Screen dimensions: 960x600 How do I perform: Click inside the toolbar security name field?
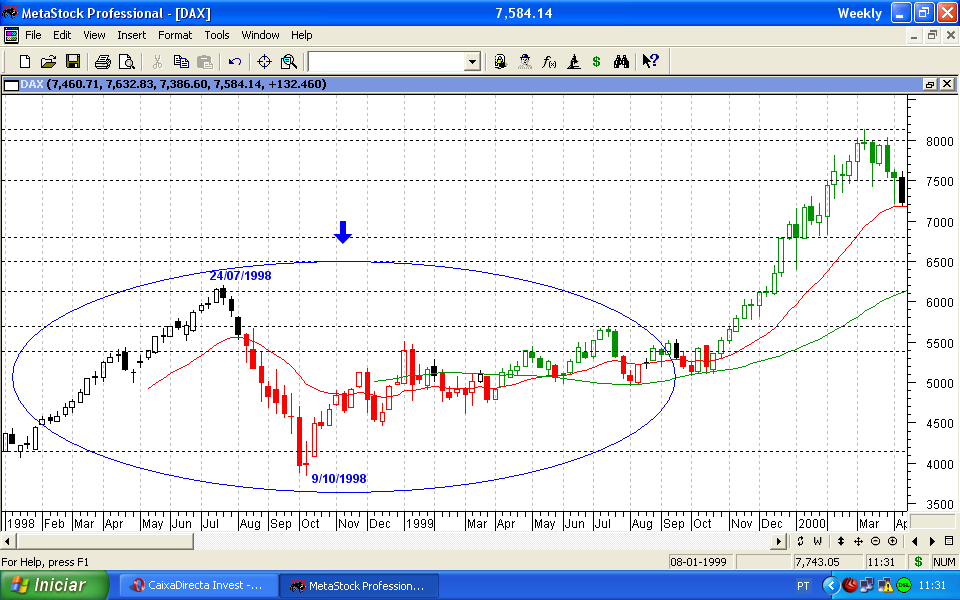(x=387, y=61)
